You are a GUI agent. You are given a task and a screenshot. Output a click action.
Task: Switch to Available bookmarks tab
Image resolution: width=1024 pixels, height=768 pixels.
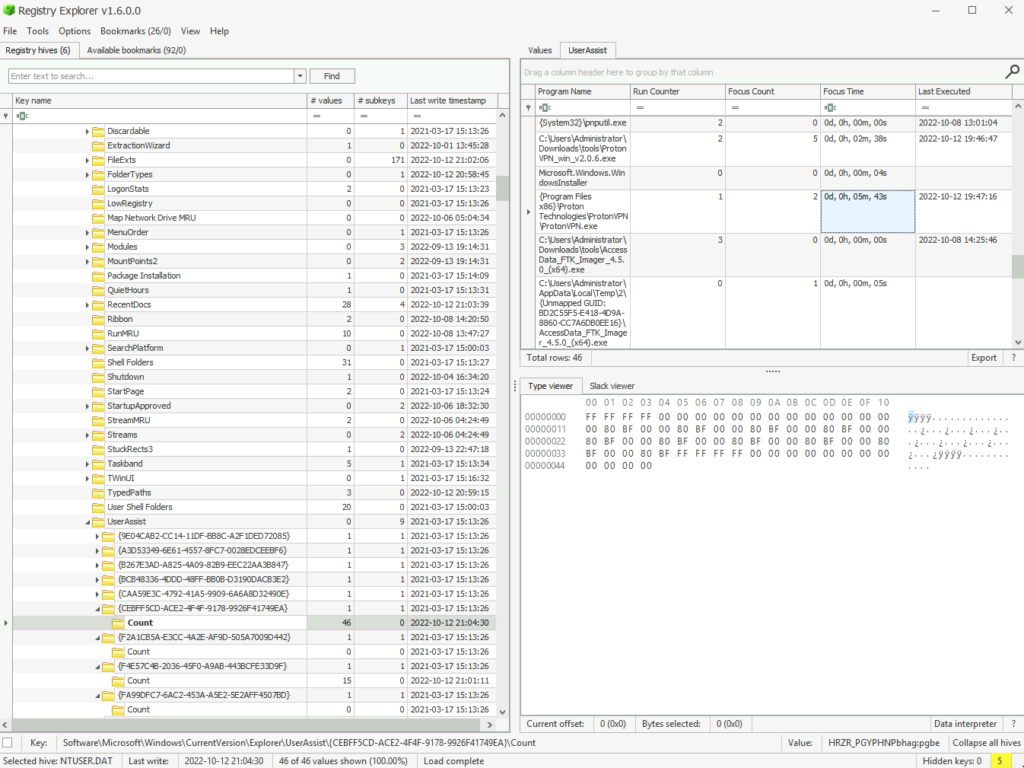click(x=136, y=50)
